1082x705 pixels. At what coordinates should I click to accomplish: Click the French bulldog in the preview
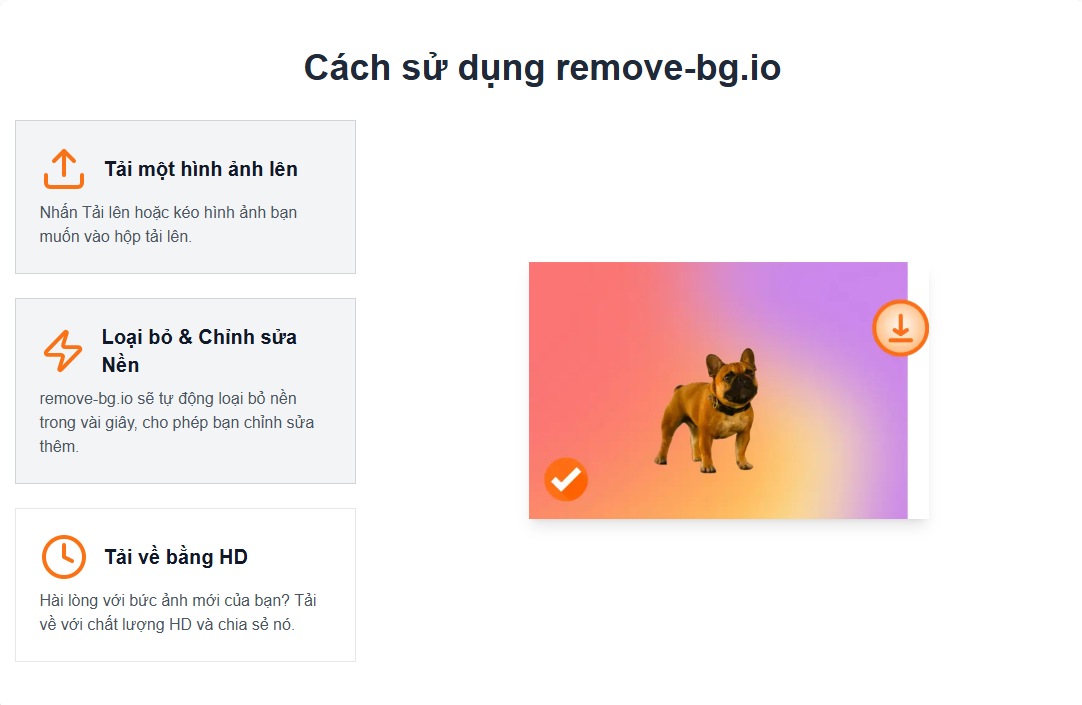coord(709,410)
